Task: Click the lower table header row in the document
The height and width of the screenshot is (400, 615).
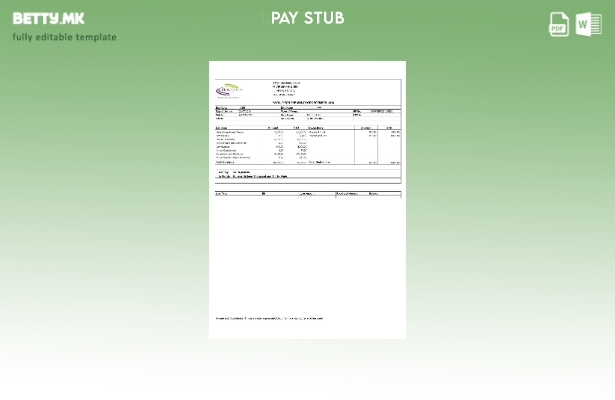Action: coord(307,193)
